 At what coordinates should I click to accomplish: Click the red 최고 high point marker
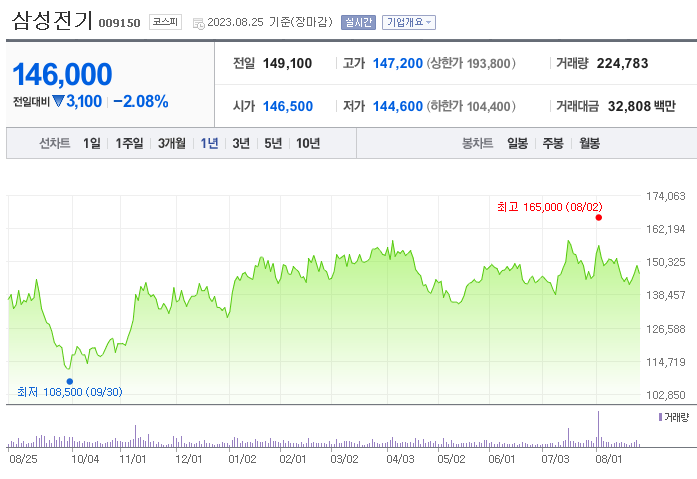pyautogui.click(x=599, y=217)
